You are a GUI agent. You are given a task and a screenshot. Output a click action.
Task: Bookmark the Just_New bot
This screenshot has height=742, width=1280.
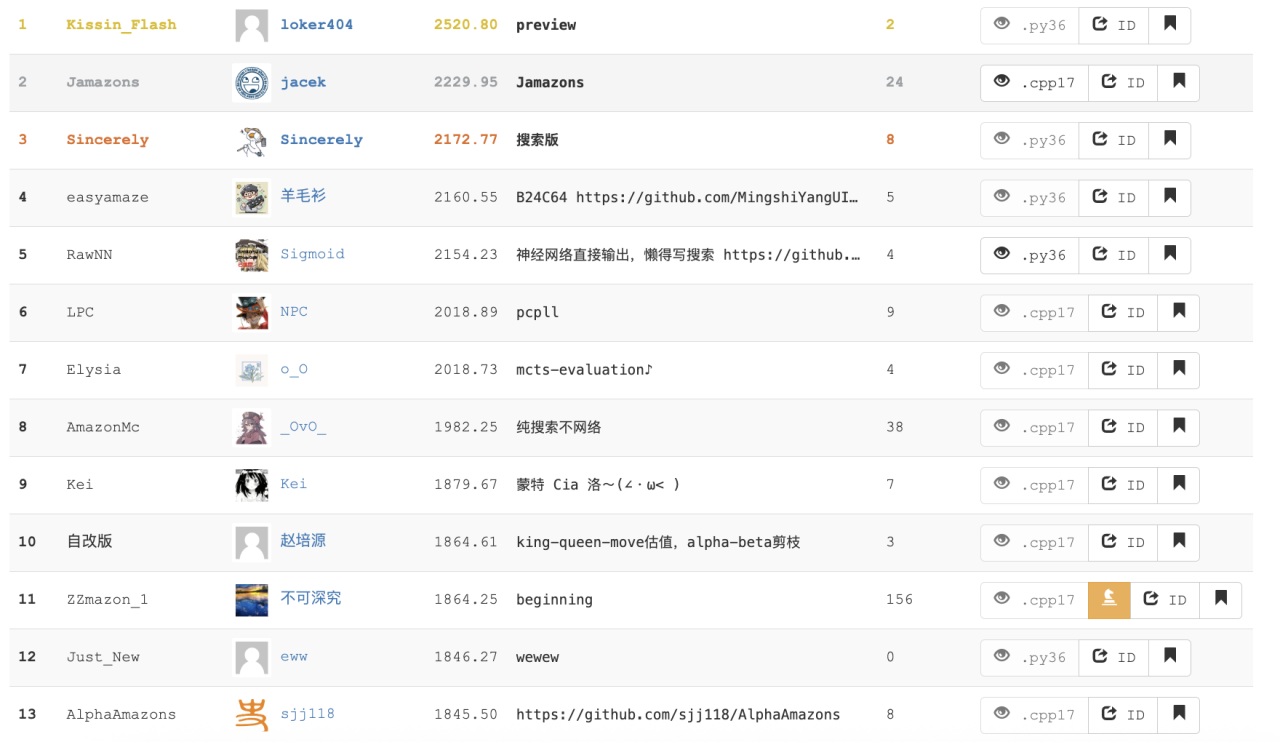tap(1170, 658)
